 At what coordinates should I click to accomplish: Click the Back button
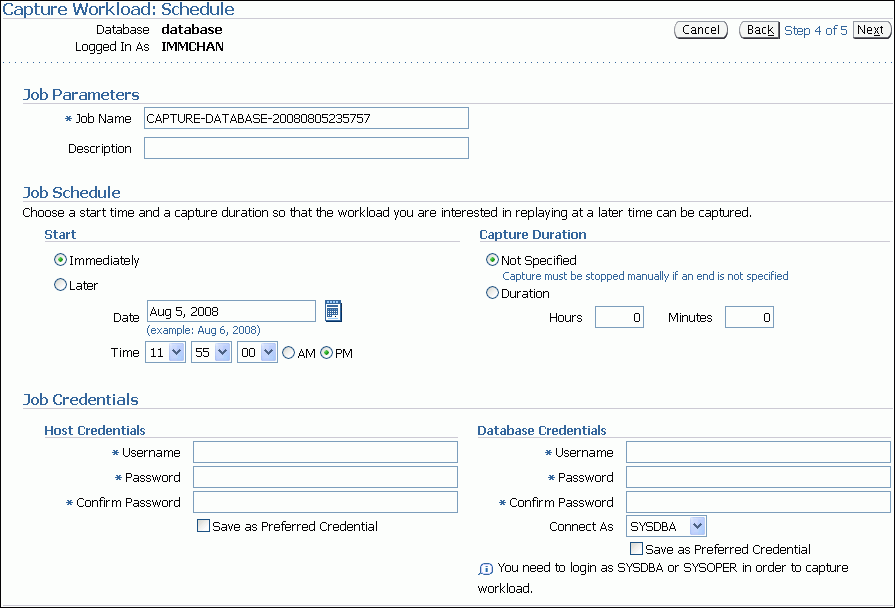pos(759,30)
